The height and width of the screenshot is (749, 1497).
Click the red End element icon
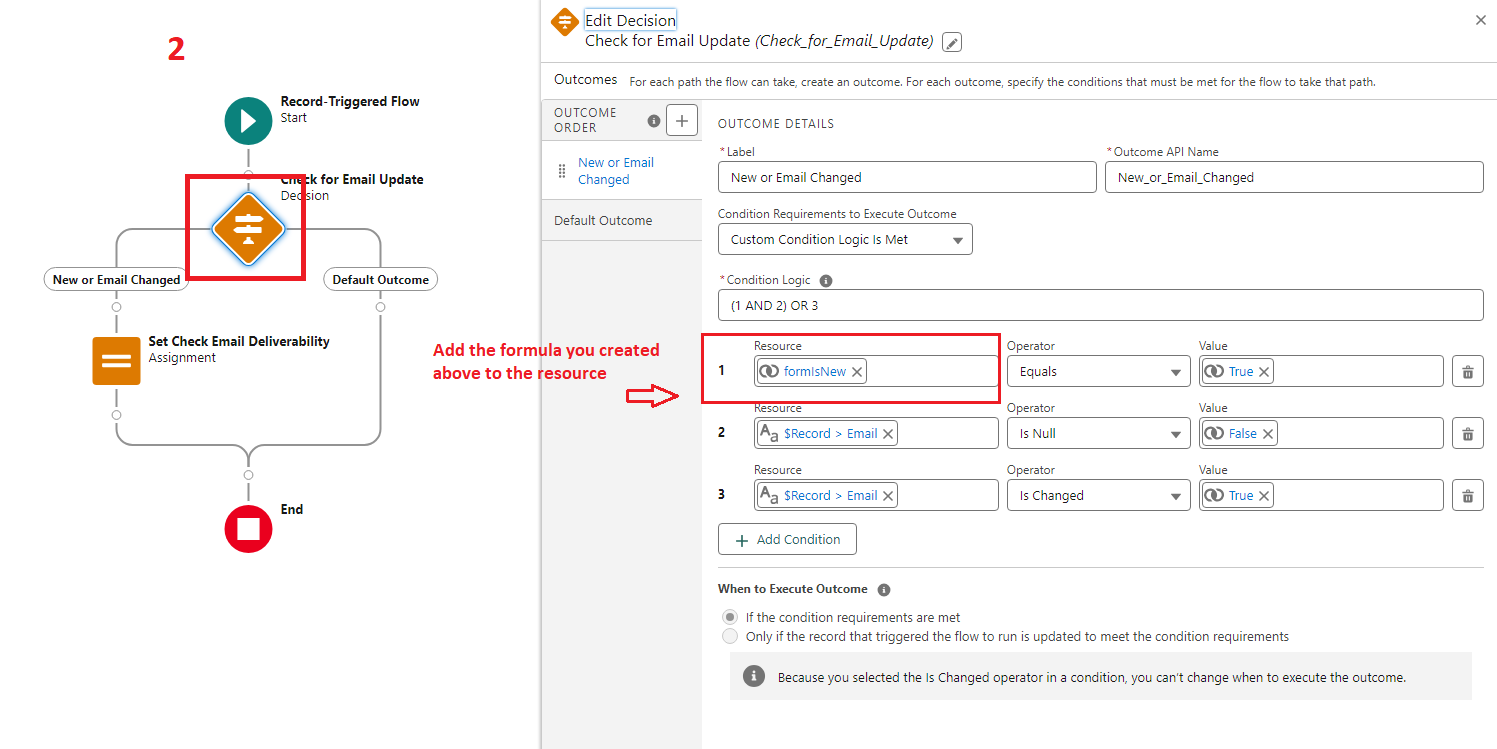[x=248, y=529]
